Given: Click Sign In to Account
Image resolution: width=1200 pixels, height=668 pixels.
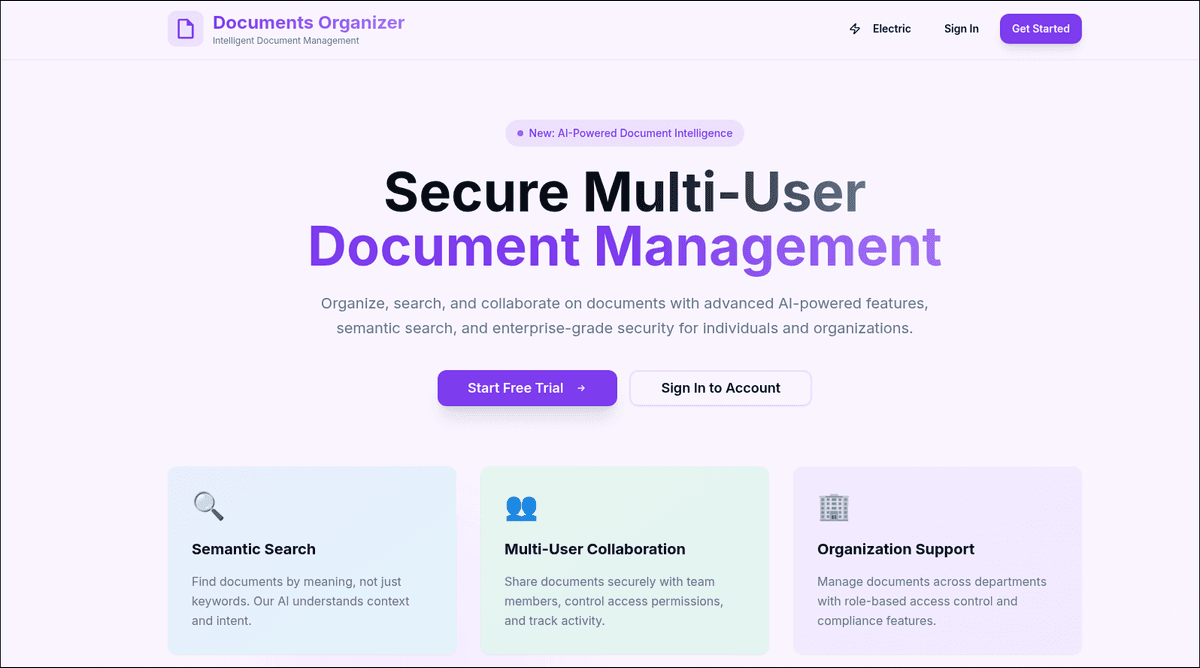Looking at the screenshot, I should (x=720, y=388).
